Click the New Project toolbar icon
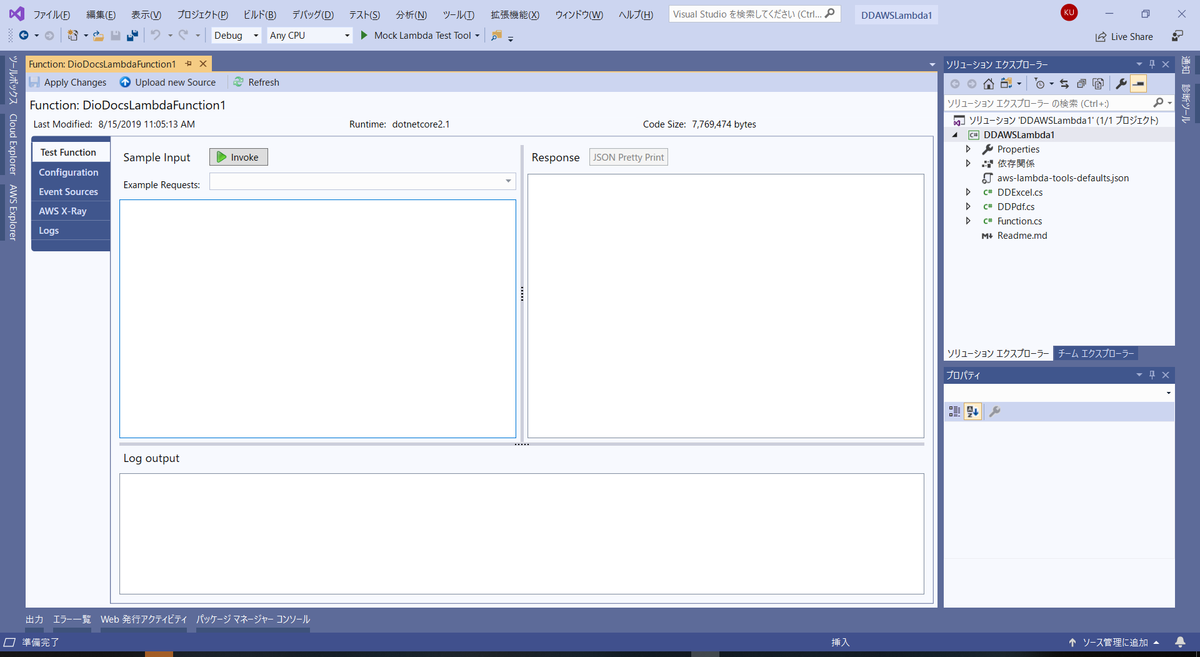The height and width of the screenshot is (657, 1200). 72,35
